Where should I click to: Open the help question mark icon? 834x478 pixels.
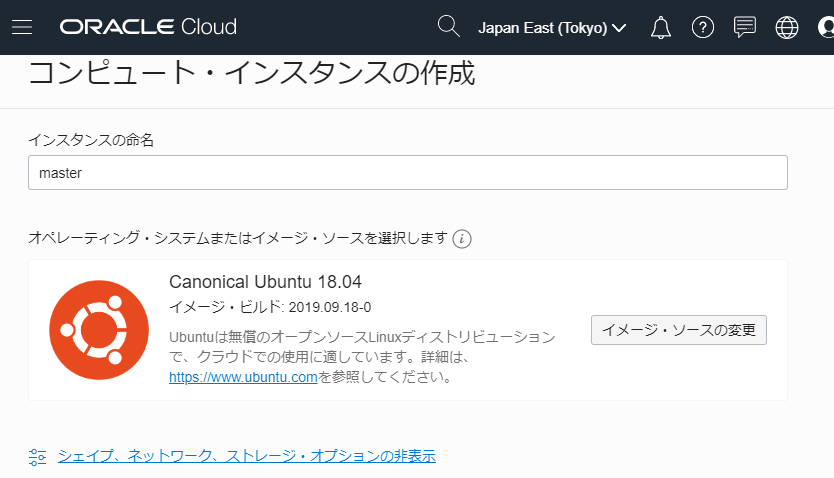pyautogui.click(x=703, y=27)
